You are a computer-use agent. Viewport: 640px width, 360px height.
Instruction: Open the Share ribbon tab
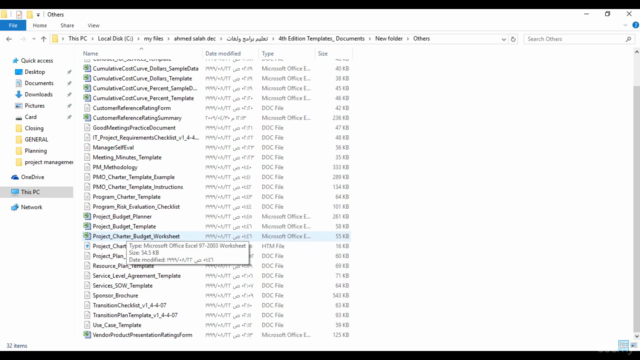(67, 25)
